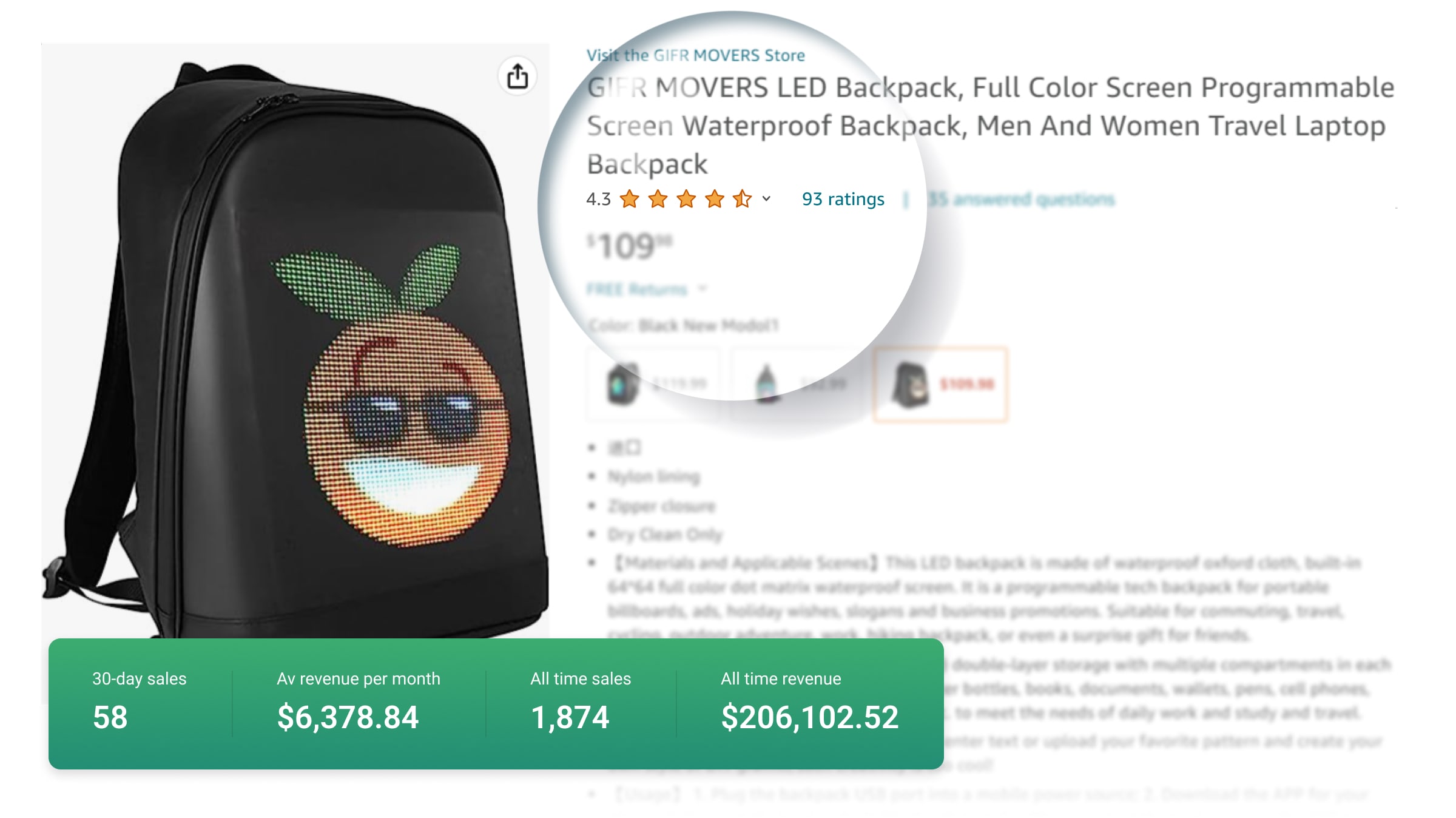
Task: Click the half-filled fifth rating star
Action: tap(742, 199)
